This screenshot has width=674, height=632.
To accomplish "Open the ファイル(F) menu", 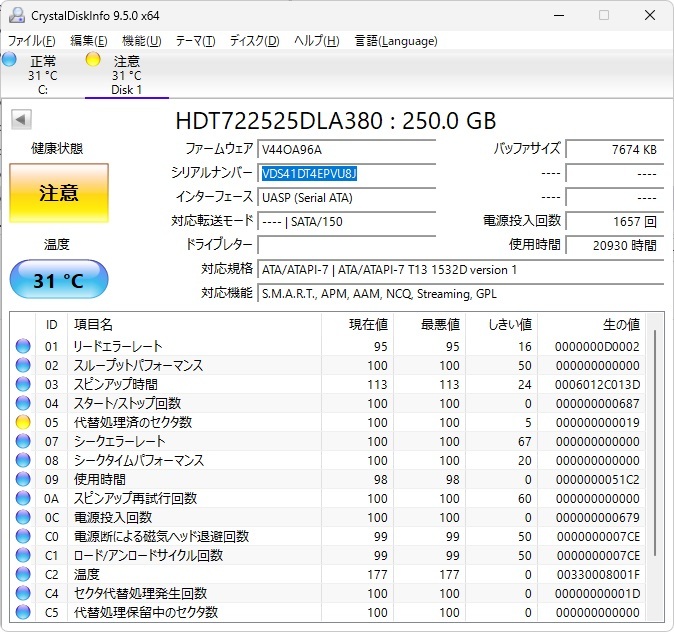I will coord(32,41).
